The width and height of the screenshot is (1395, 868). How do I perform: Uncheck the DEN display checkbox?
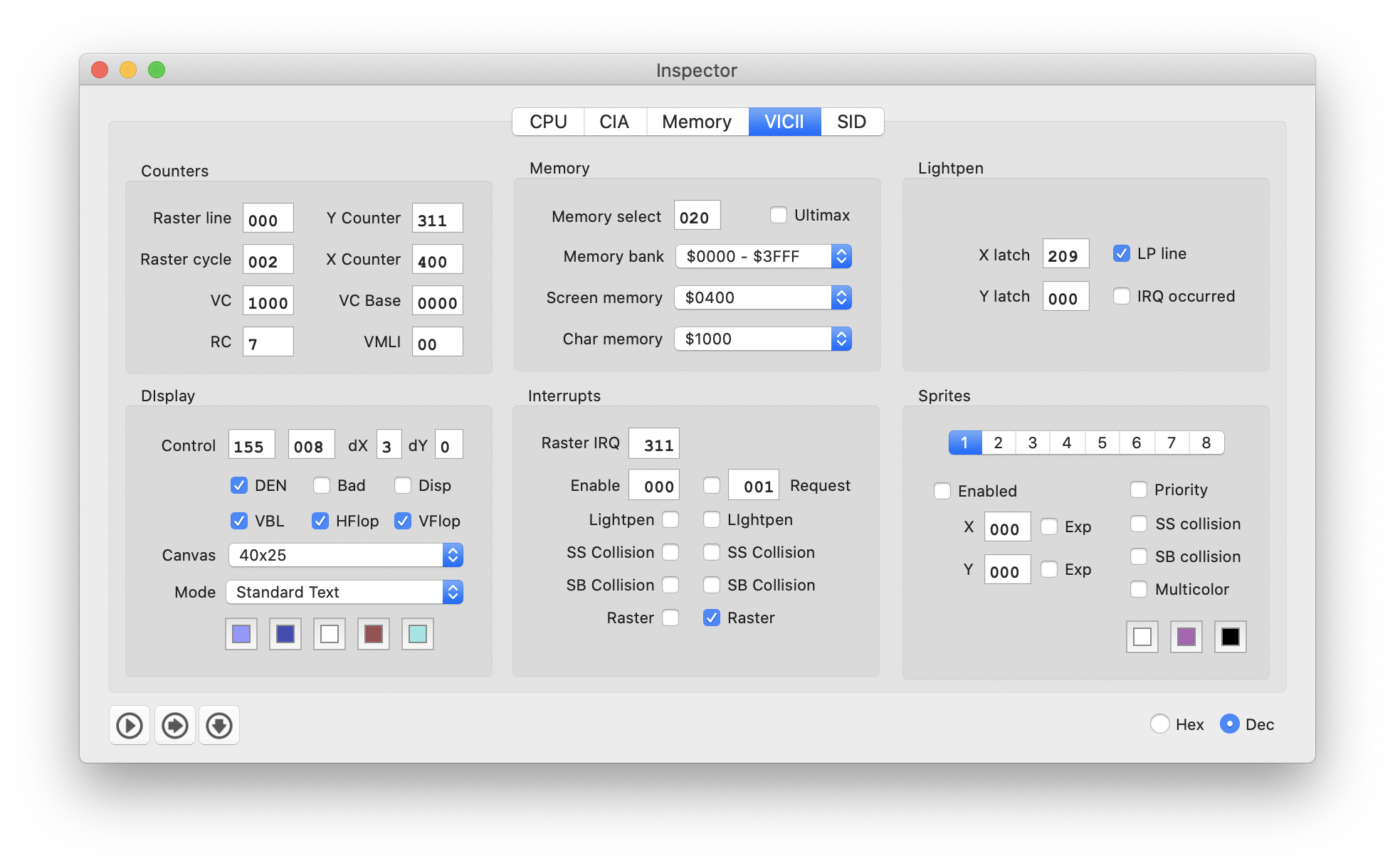[x=239, y=485]
